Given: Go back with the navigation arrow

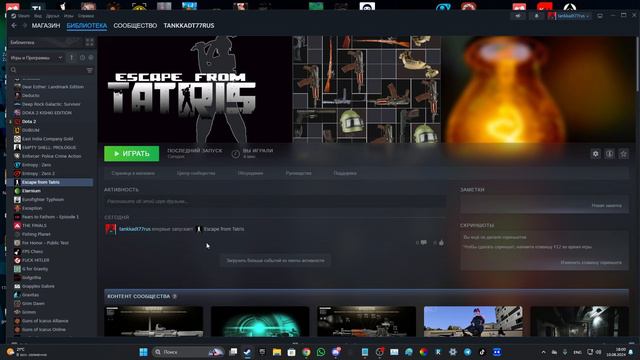Looking at the screenshot, I should [14, 25].
